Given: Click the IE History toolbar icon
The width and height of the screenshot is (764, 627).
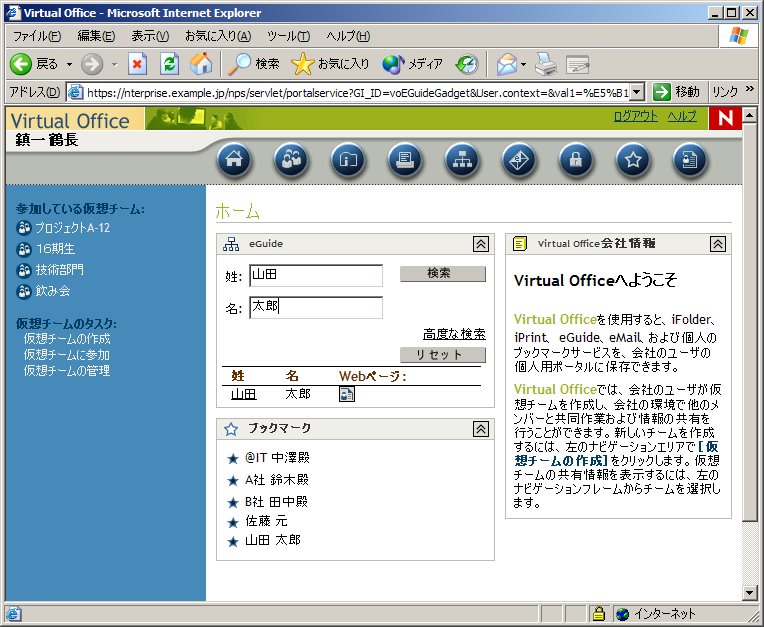Looking at the screenshot, I should point(467,64).
